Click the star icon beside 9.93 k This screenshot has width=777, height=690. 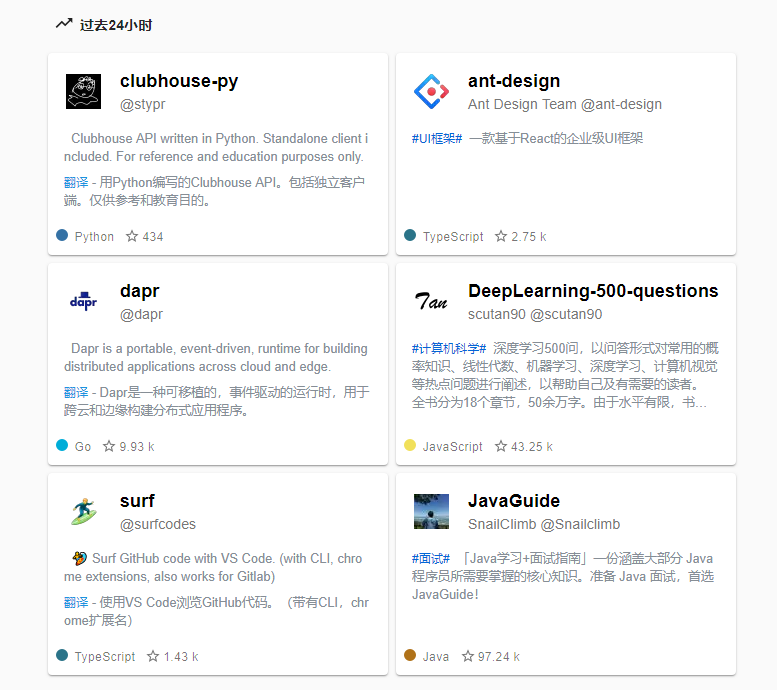tap(109, 446)
